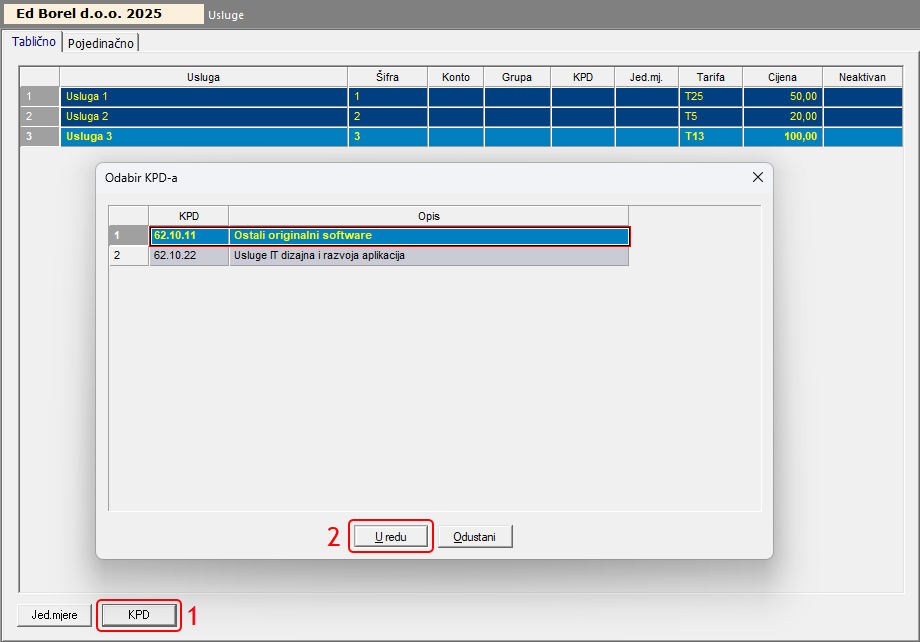Select KPD code 62.10.11 cell

tap(188, 236)
